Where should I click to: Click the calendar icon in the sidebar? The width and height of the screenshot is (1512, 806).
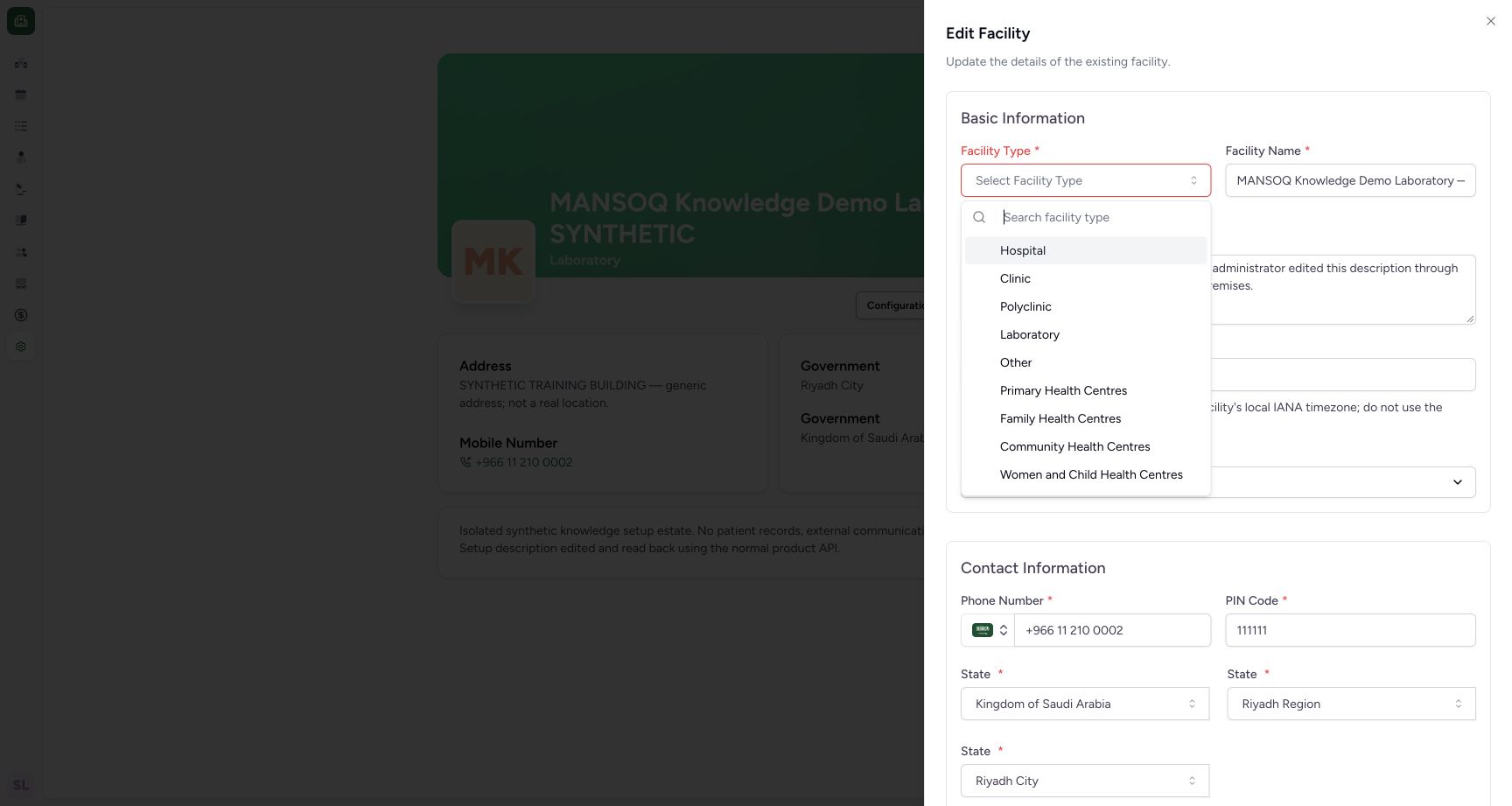tap(21, 95)
